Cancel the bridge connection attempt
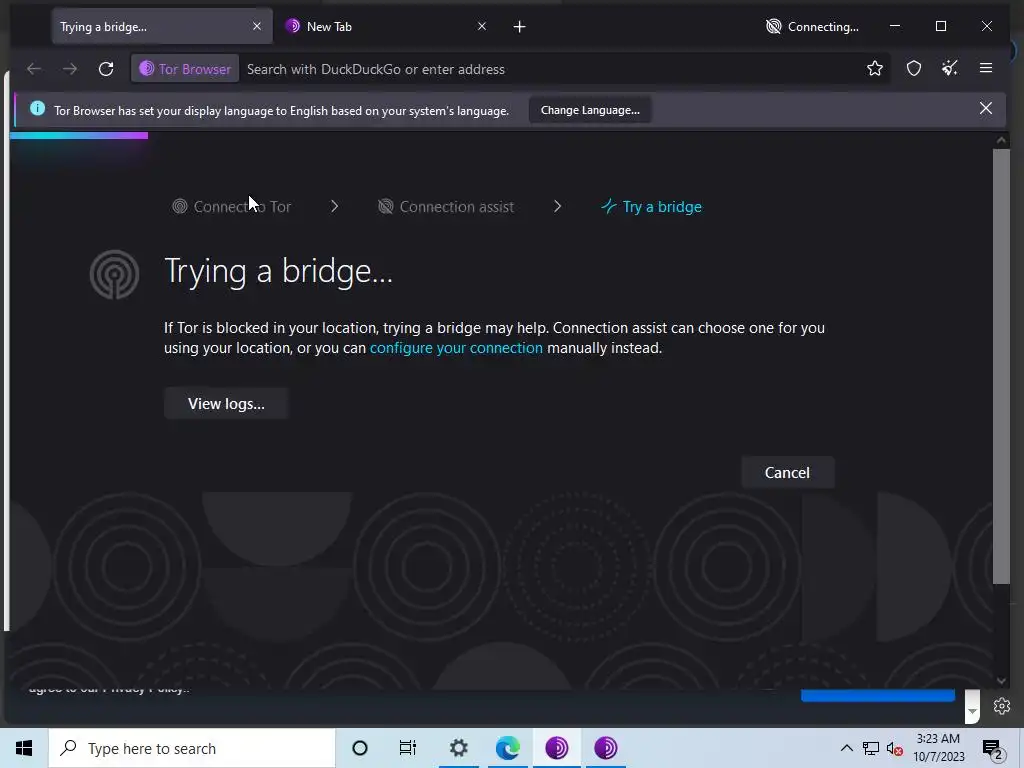The height and width of the screenshot is (768, 1024). [x=788, y=472]
